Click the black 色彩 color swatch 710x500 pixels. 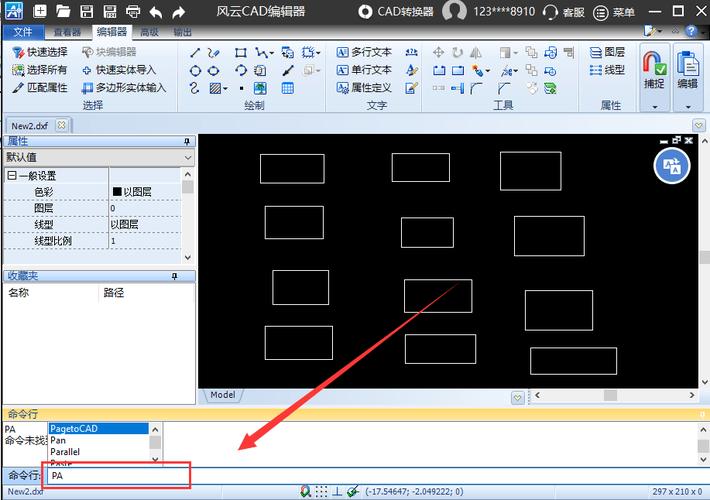click(117, 192)
